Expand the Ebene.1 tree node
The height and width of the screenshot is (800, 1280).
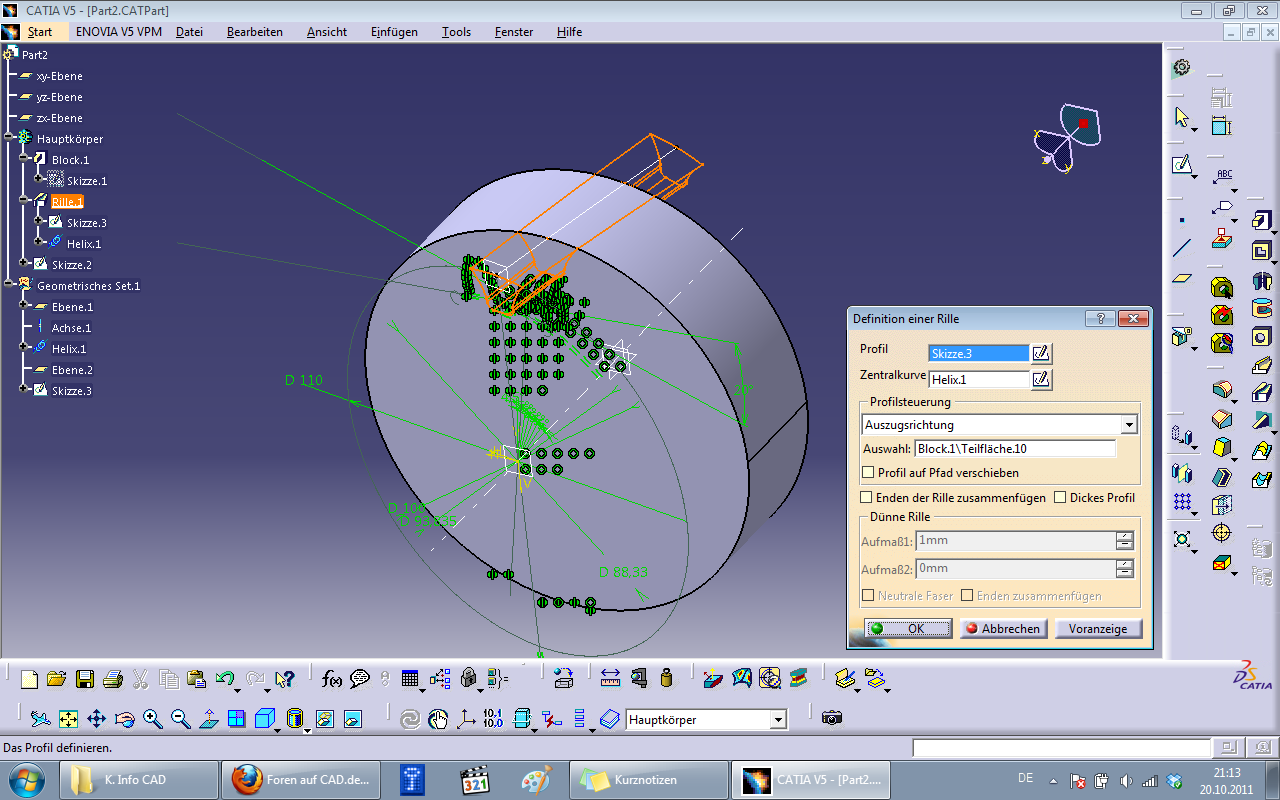[x=24, y=306]
